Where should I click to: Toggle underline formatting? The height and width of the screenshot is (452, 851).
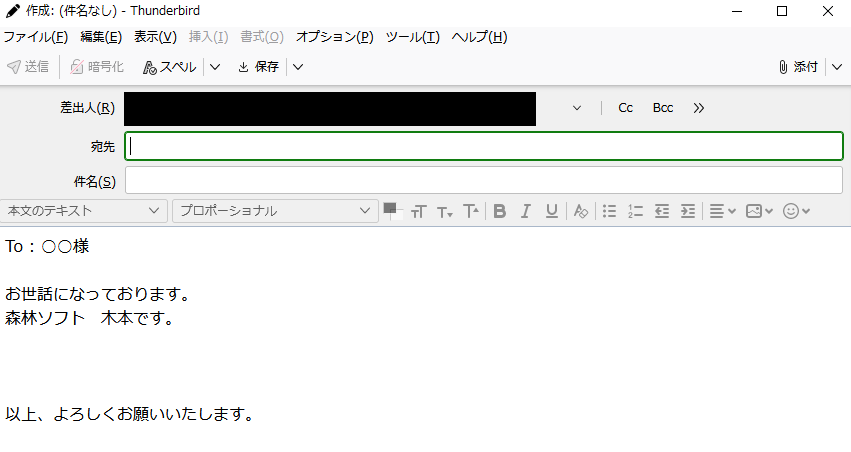click(551, 211)
